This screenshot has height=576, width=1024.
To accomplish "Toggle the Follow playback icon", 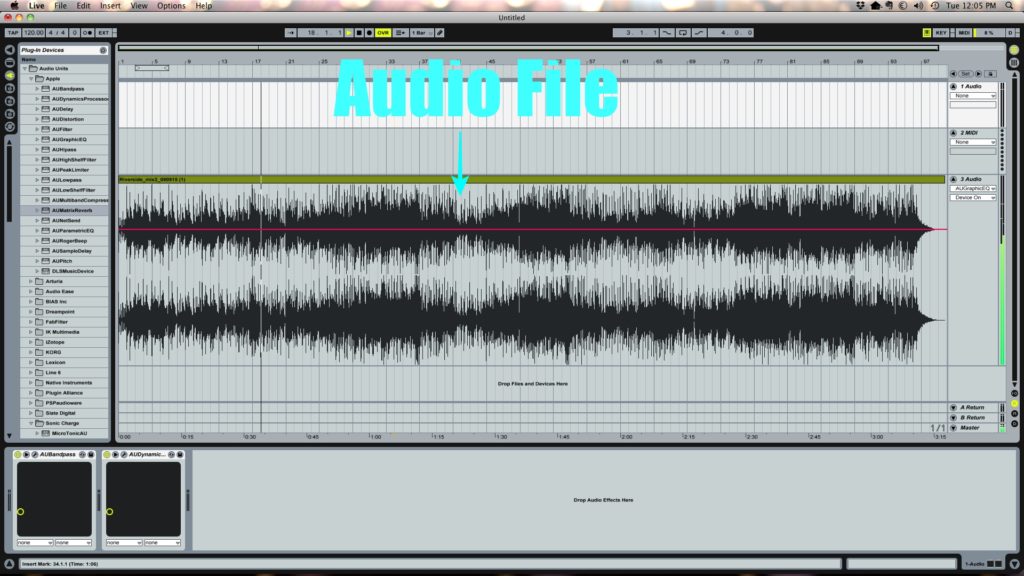I will [291, 33].
